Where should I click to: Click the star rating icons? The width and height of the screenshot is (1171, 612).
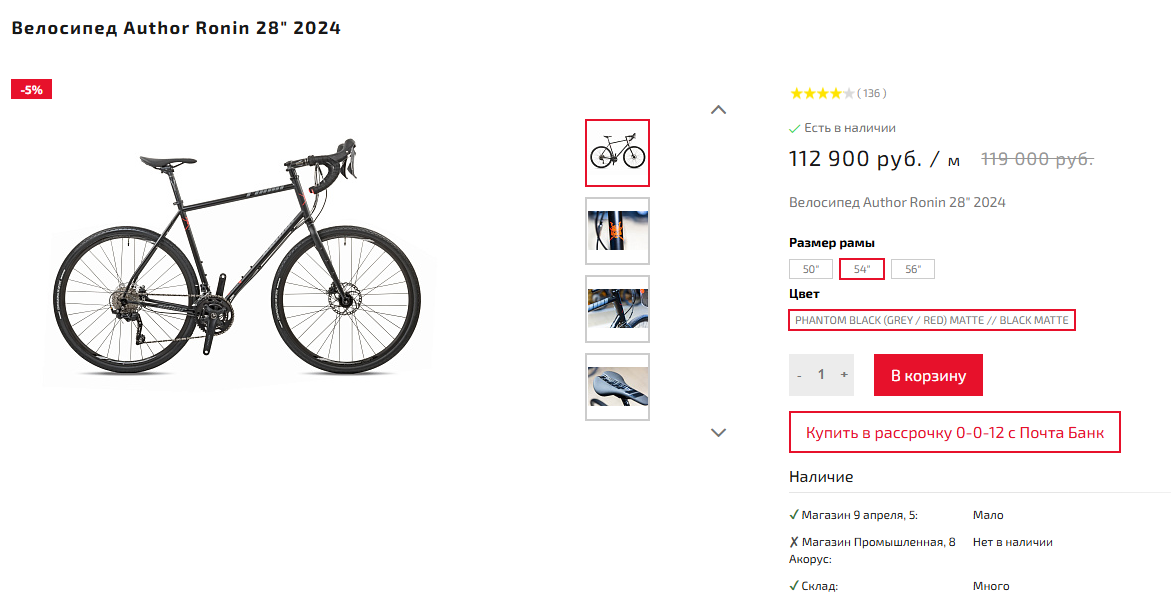tap(821, 94)
